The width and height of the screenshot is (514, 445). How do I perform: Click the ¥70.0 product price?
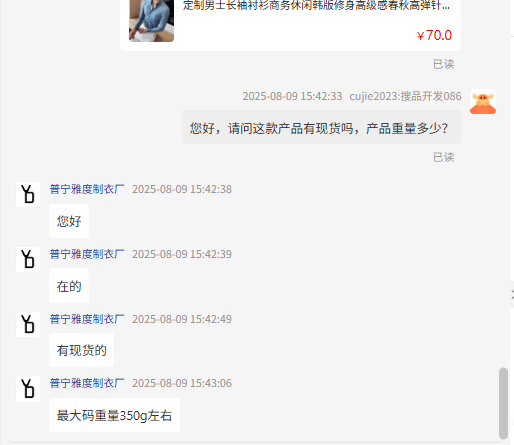(434, 35)
